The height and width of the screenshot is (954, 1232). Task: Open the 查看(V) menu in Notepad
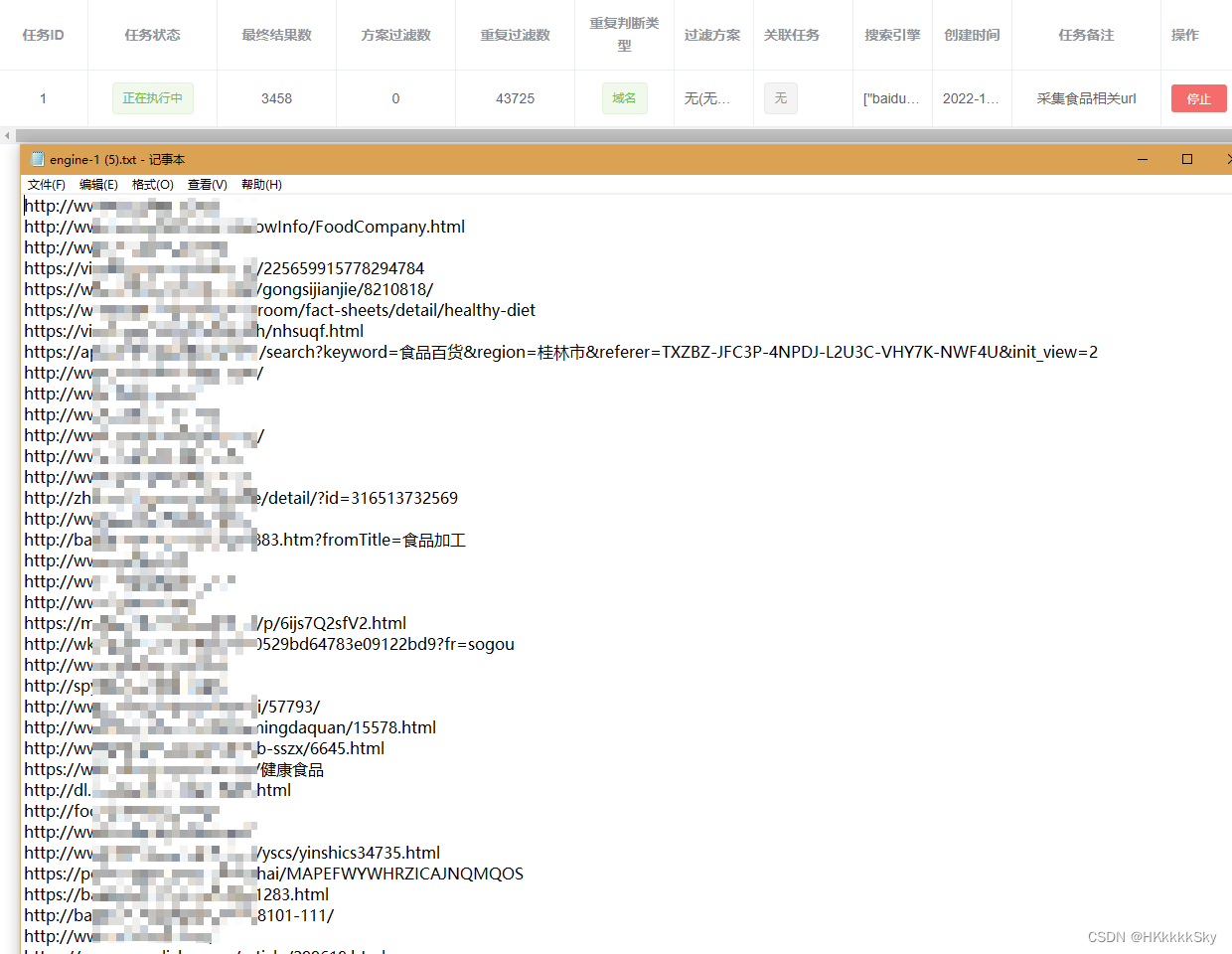[207, 185]
